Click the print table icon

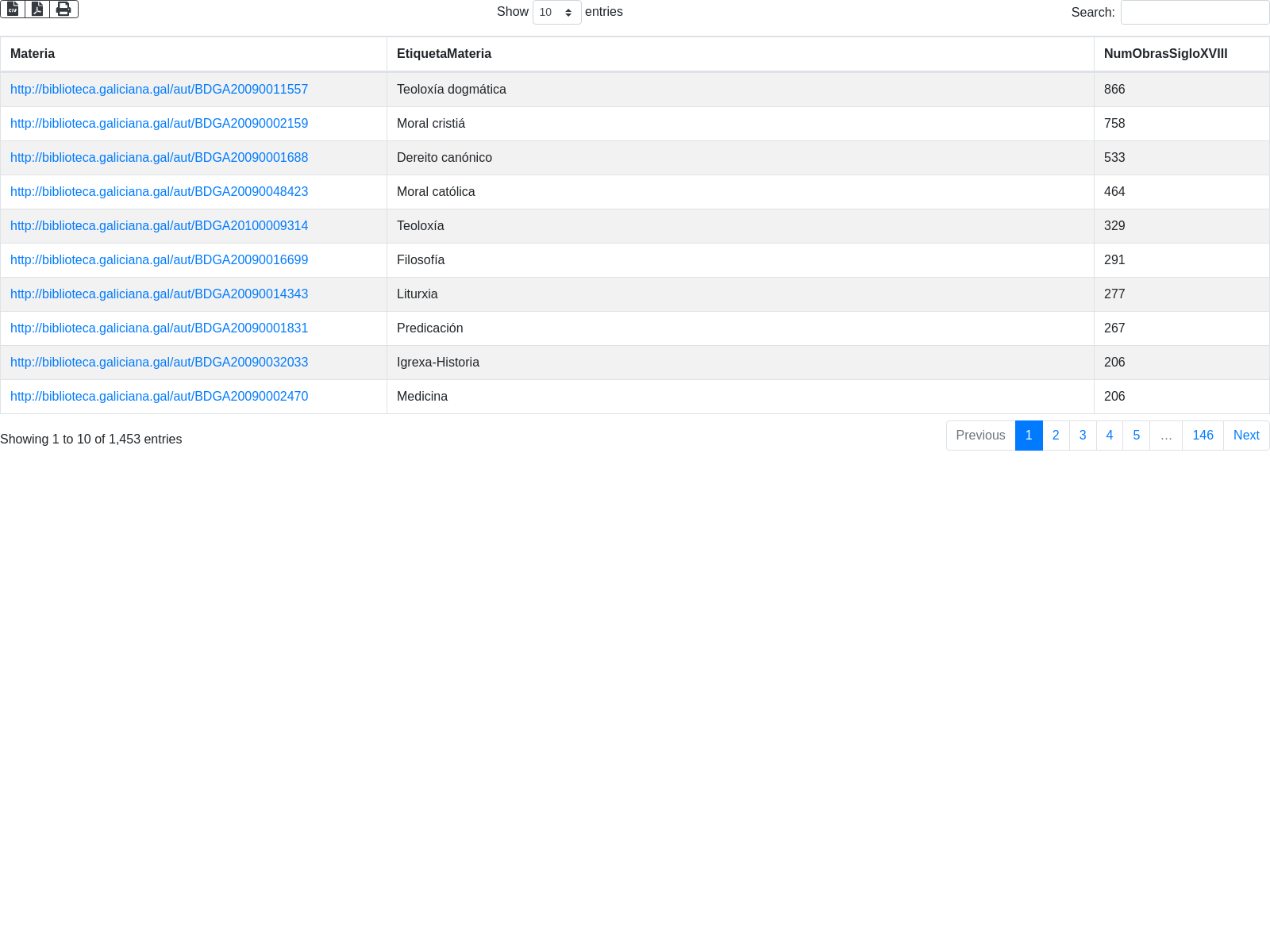click(x=63, y=9)
